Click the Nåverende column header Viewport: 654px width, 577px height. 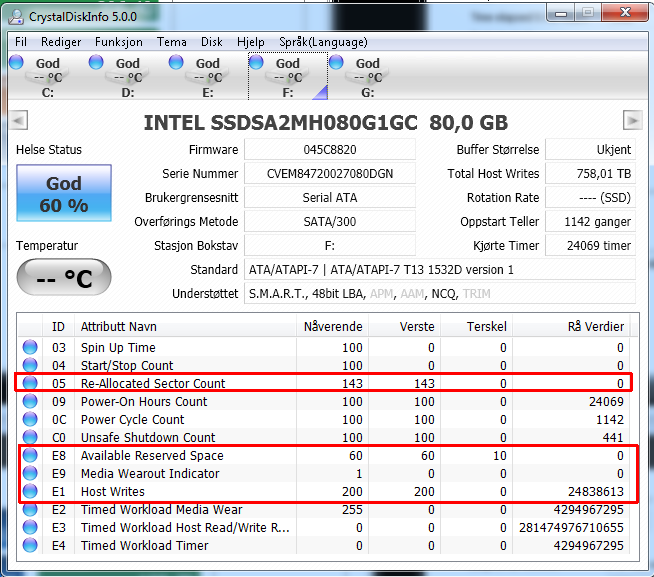[332, 326]
